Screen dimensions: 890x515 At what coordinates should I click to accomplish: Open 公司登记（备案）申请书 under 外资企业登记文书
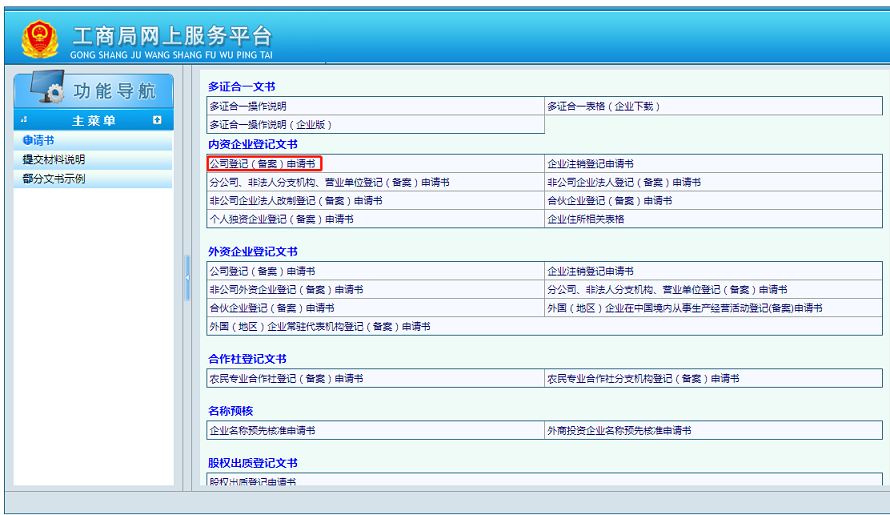pyautogui.click(x=262, y=271)
